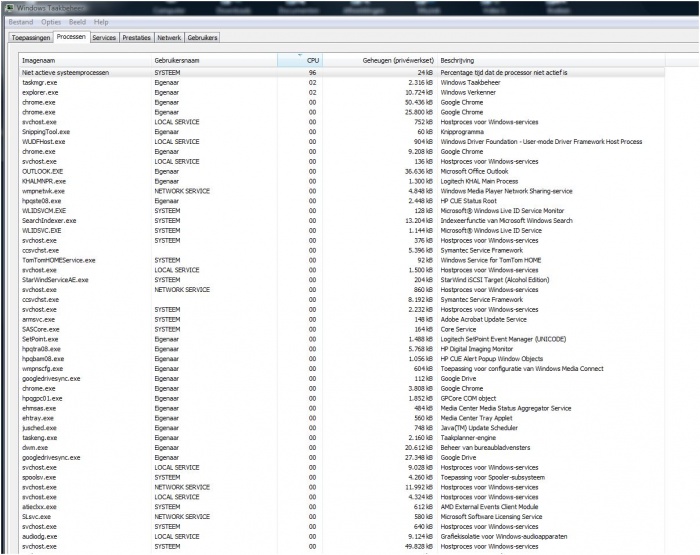Select the WUDFHost.exe process
Image resolution: width=700 pixels, height=555 pixels.
(x=342, y=142)
